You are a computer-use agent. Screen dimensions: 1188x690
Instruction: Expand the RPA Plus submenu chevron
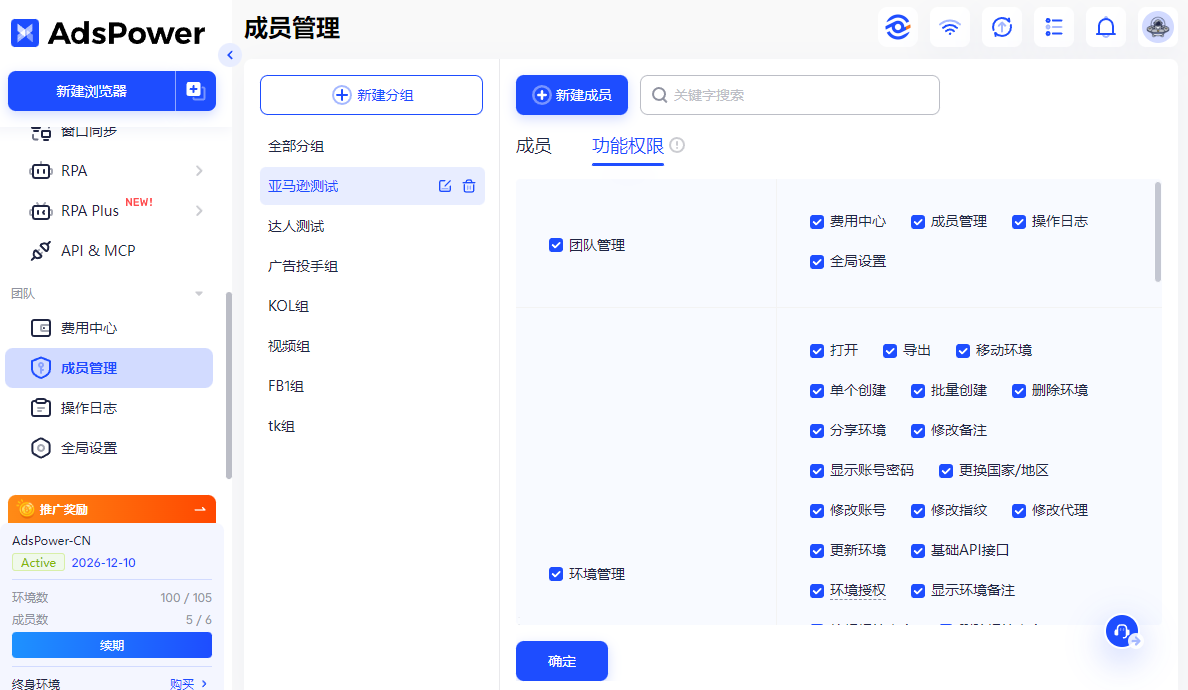point(199,211)
